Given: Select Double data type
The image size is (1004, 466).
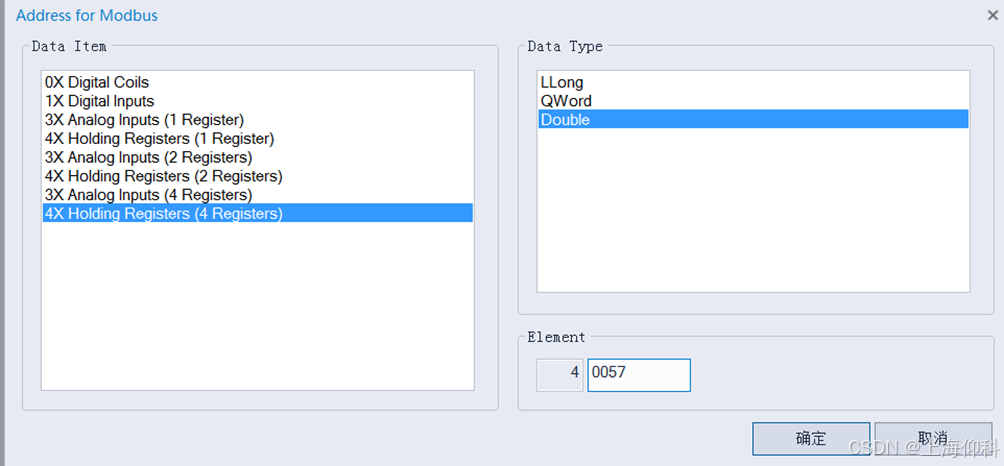Looking at the screenshot, I should [x=753, y=120].
